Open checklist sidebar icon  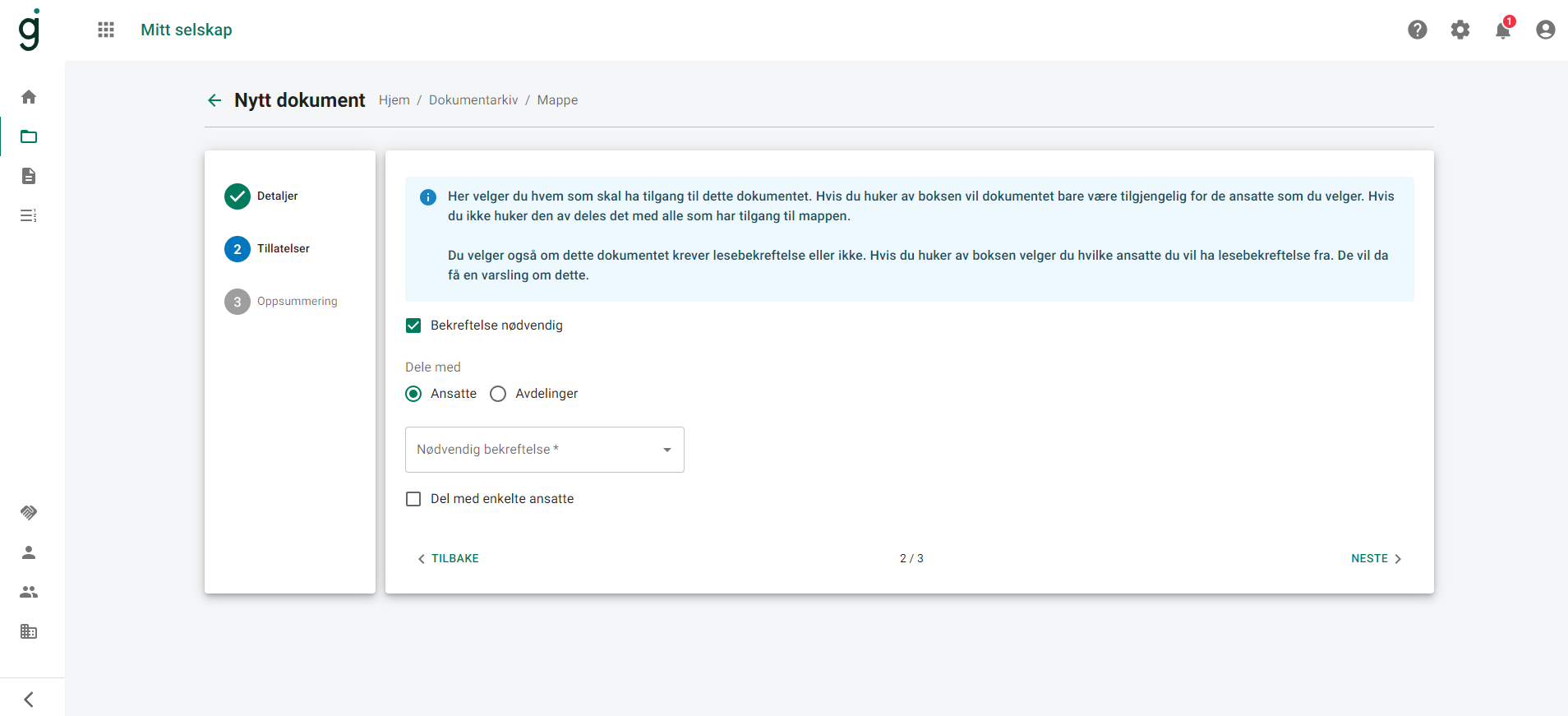coord(29,215)
